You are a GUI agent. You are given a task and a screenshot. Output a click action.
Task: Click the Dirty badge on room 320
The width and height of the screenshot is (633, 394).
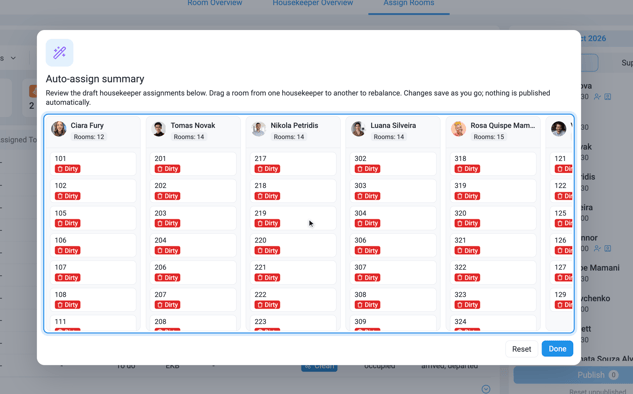click(467, 223)
